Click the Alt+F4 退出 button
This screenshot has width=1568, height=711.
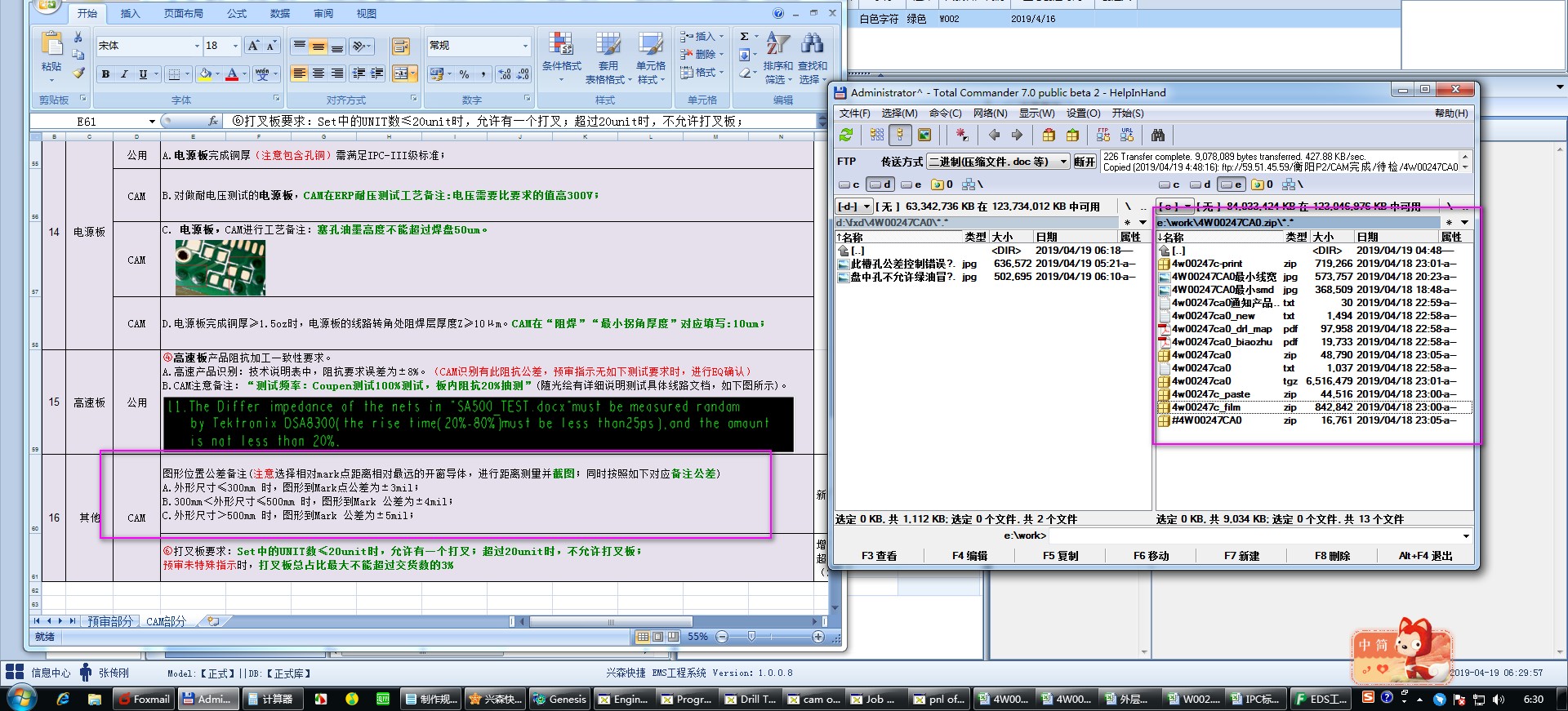(x=1425, y=556)
